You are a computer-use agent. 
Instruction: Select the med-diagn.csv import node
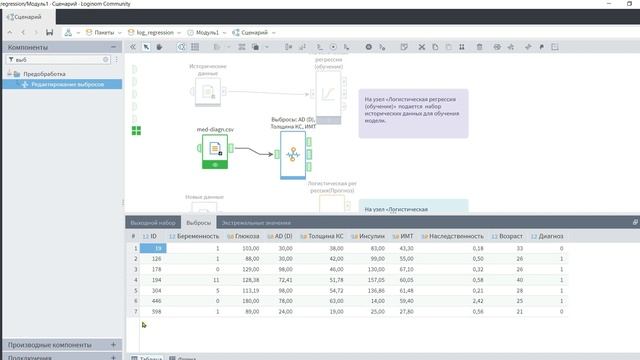pyautogui.click(x=215, y=151)
